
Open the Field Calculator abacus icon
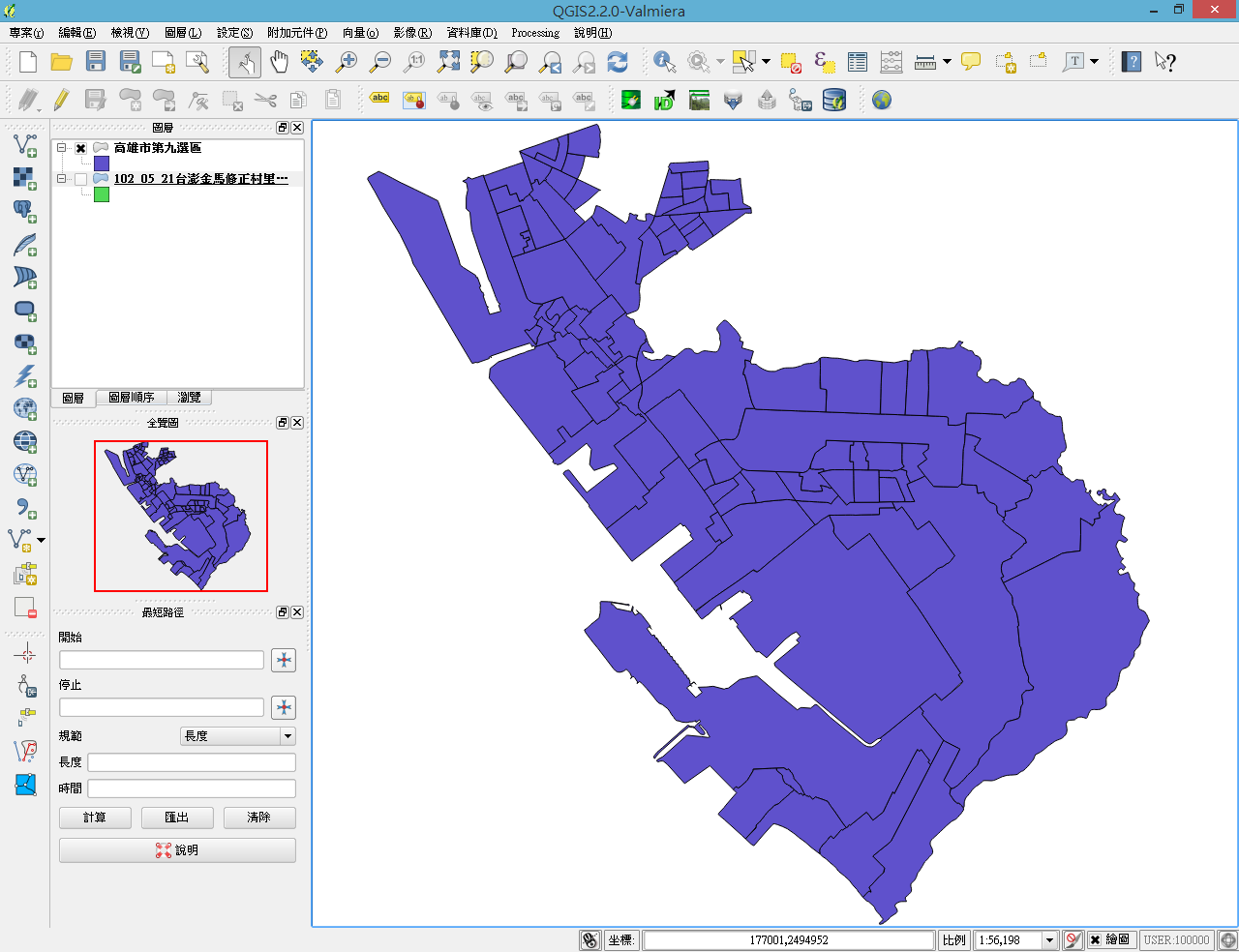click(891, 62)
